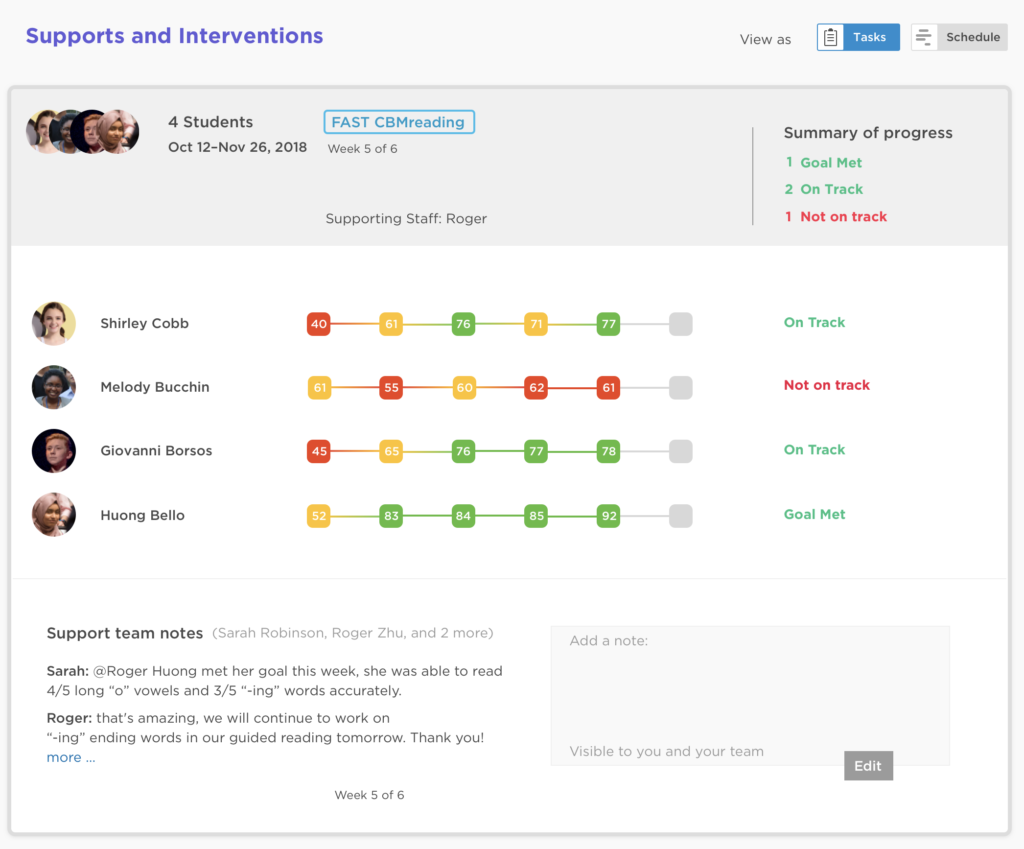Switch to the Schedule view
1024x849 pixels.
pyautogui.click(x=972, y=38)
